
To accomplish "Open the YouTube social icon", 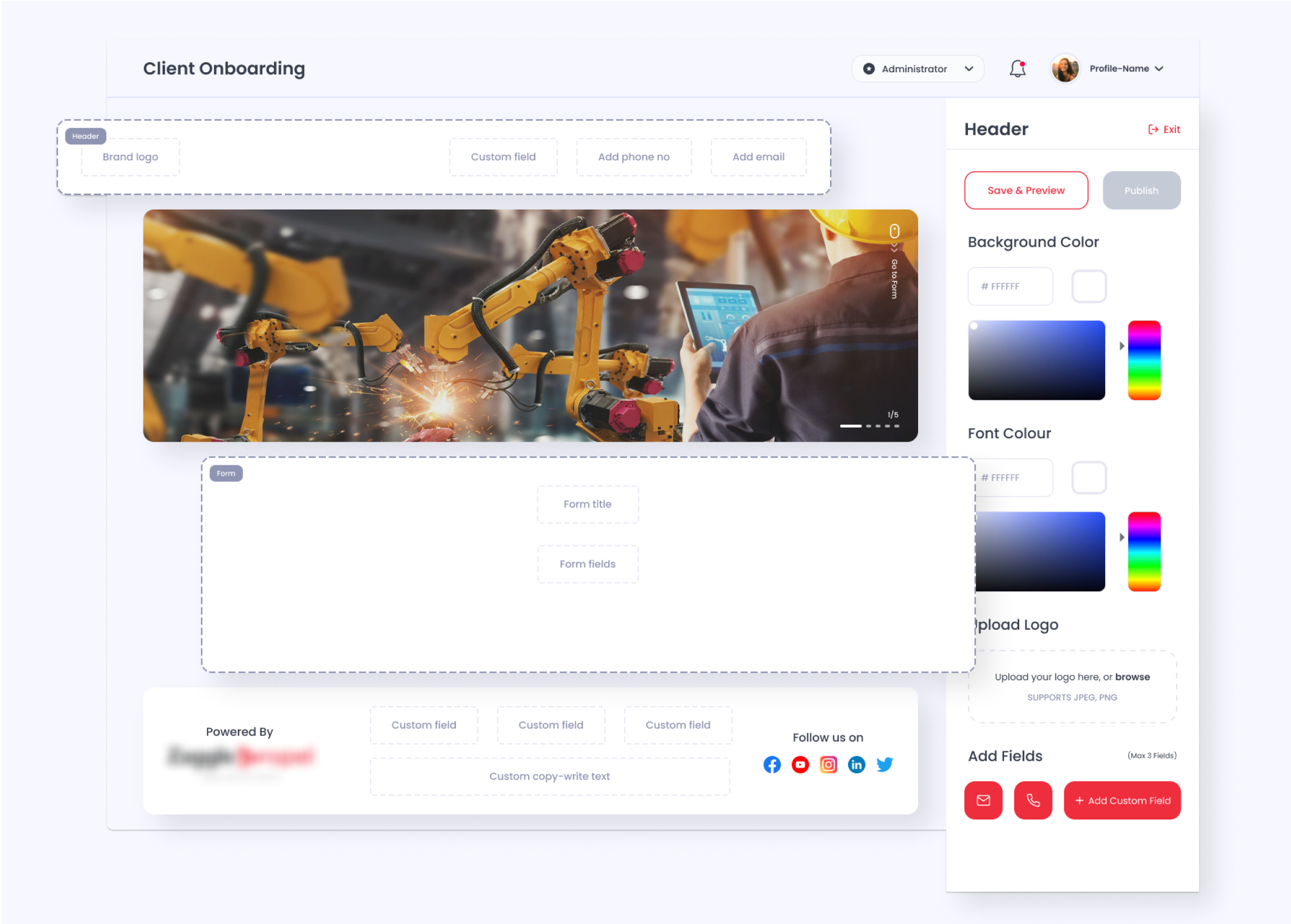I will [800, 764].
